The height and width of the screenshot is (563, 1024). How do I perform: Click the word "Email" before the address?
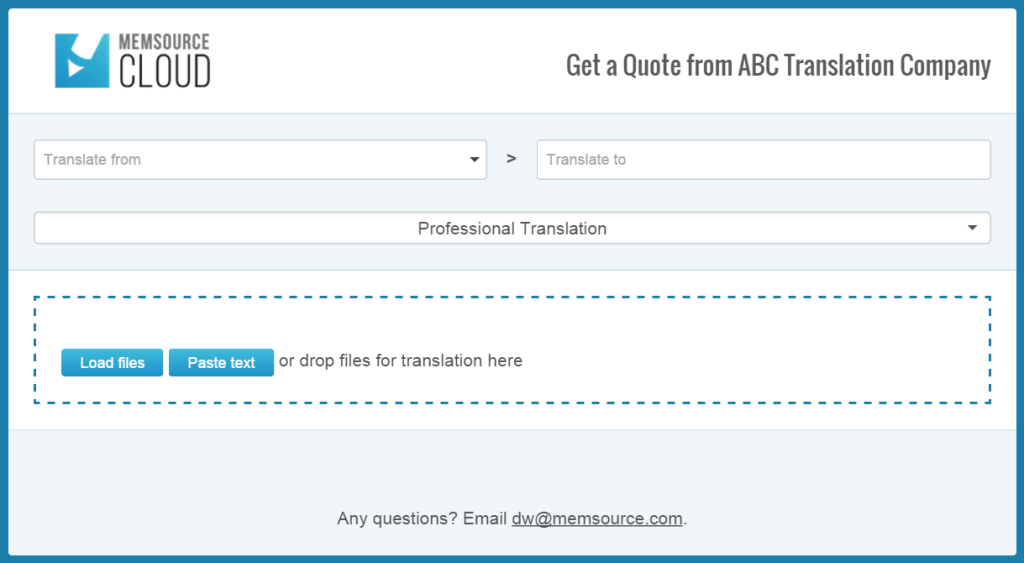coord(485,519)
